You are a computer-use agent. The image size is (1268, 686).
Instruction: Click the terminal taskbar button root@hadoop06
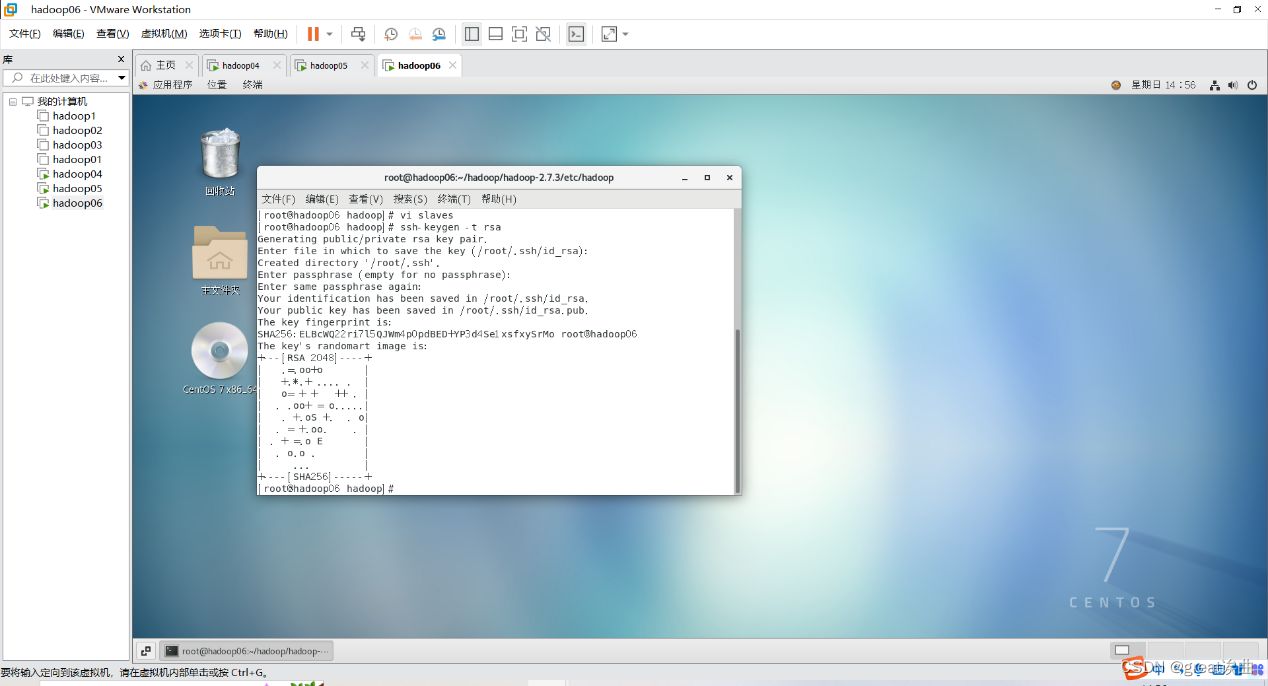pos(247,651)
